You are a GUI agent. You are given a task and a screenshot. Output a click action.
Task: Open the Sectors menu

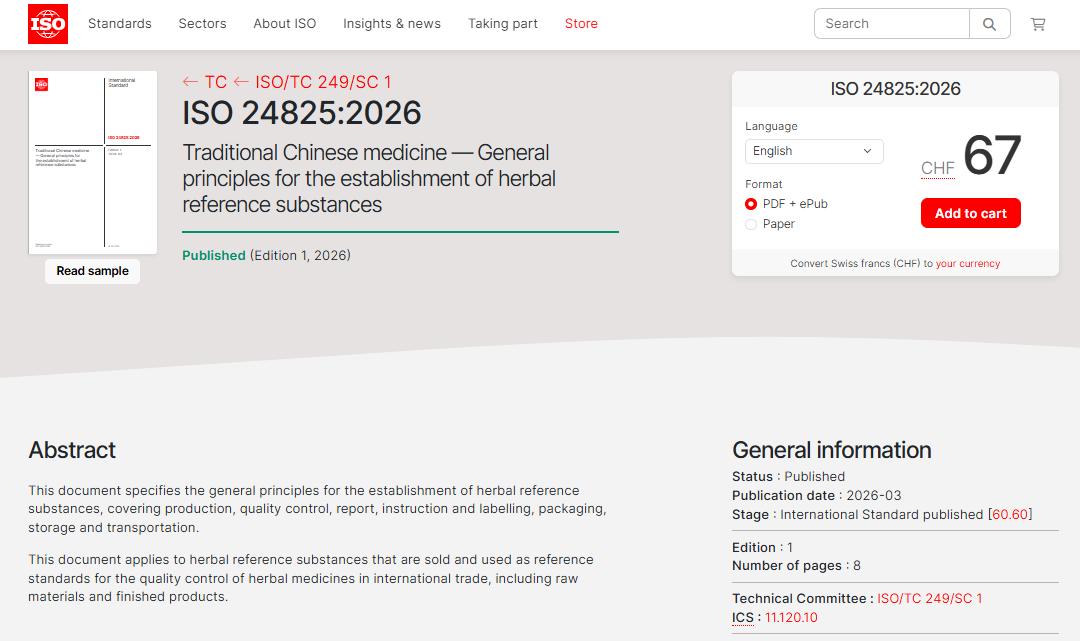[x=202, y=24]
